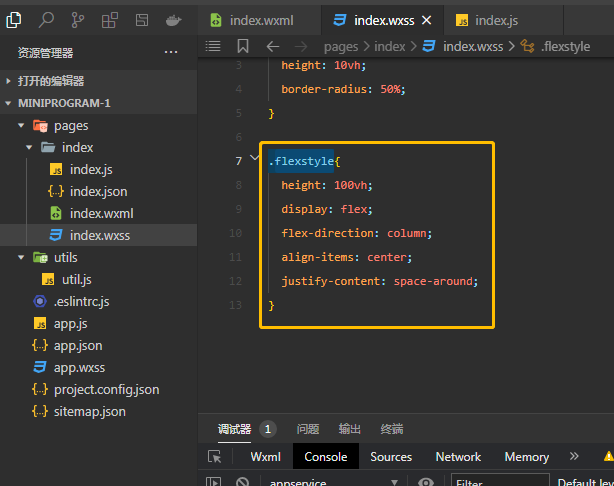Open index.js in the file tree
The image size is (614, 486).
click(x=98, y=170)
